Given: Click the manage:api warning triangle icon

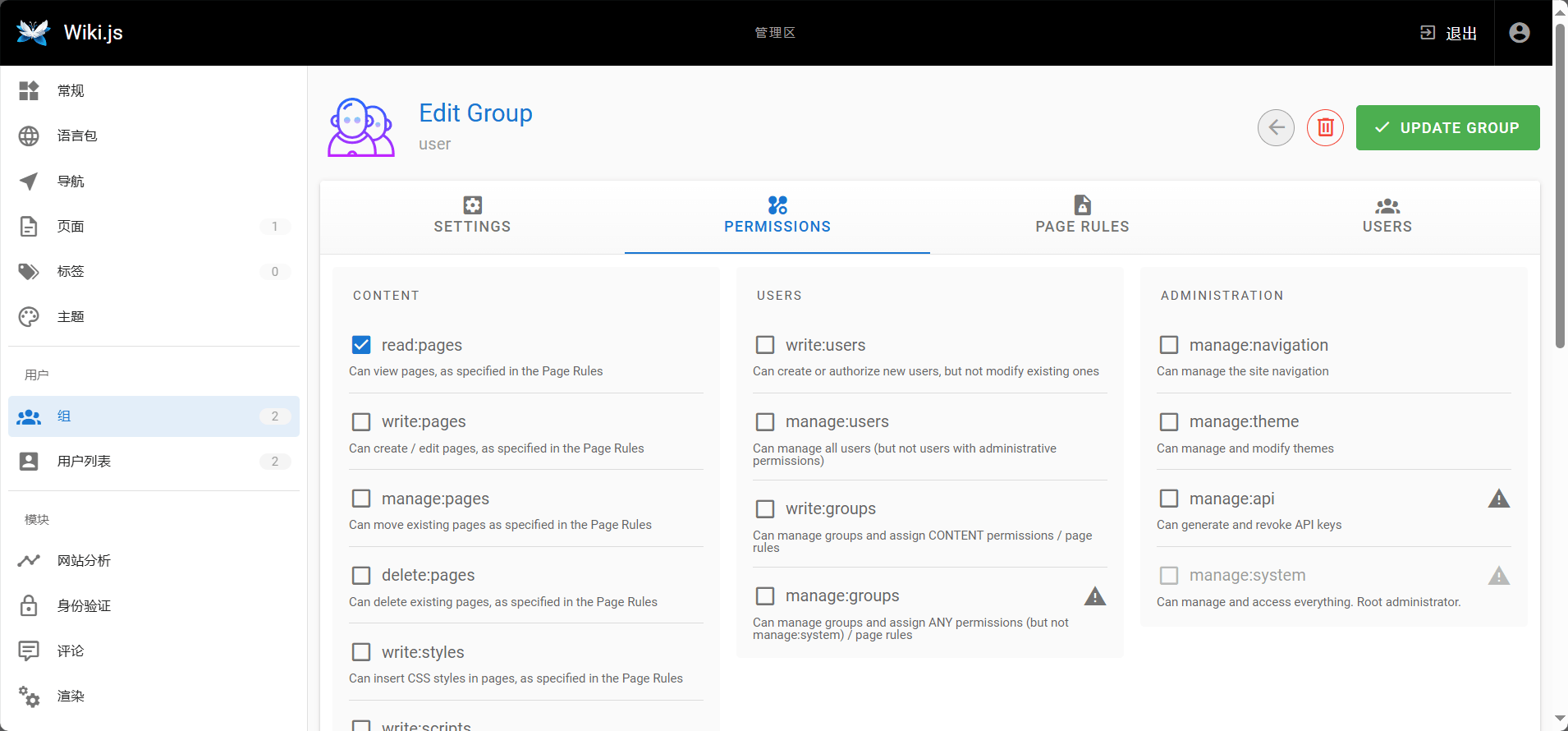Looking at the screenshot, I should pyautogui.click(x=1498, y=499).
